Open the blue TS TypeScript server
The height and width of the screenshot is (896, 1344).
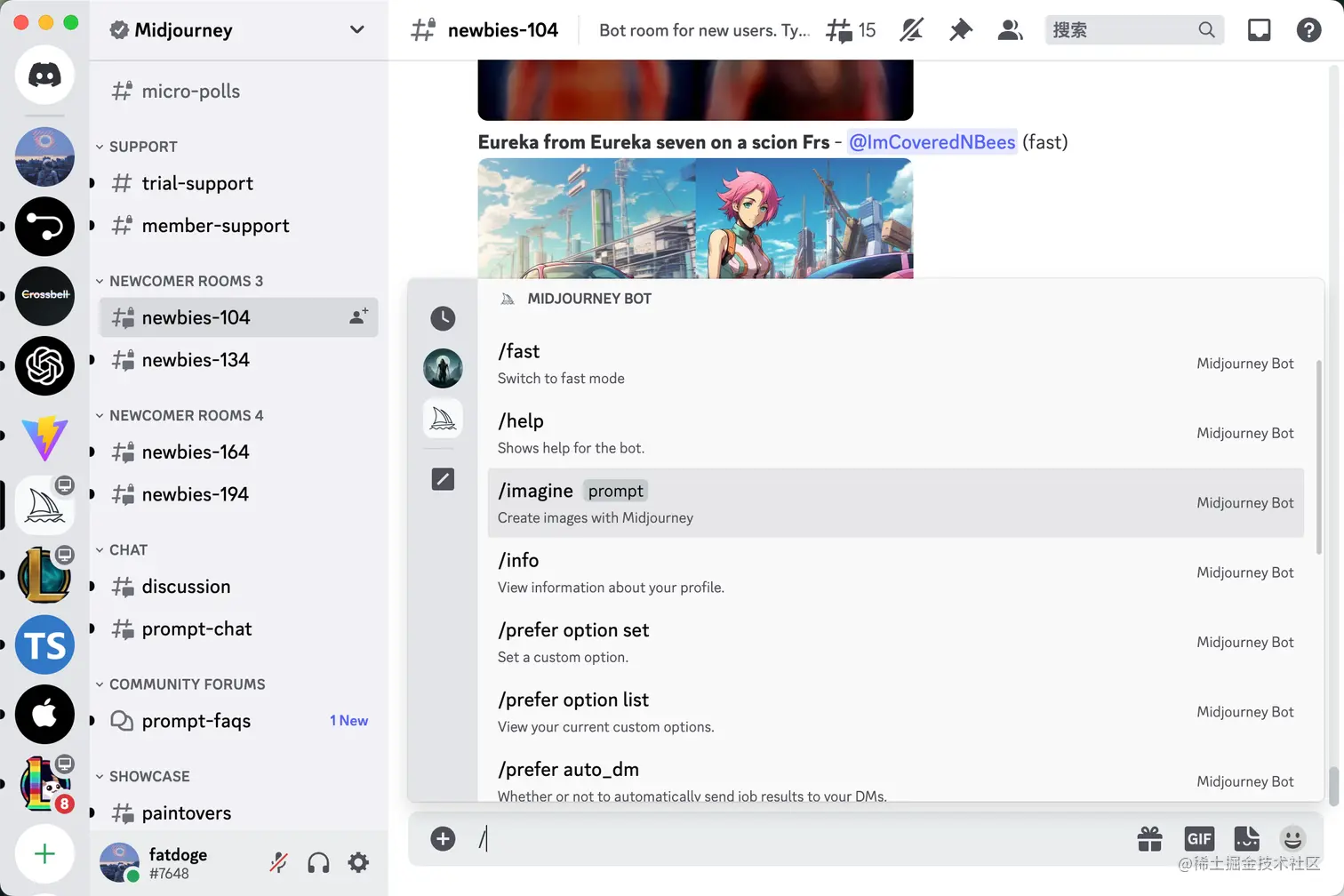(44, 644)
